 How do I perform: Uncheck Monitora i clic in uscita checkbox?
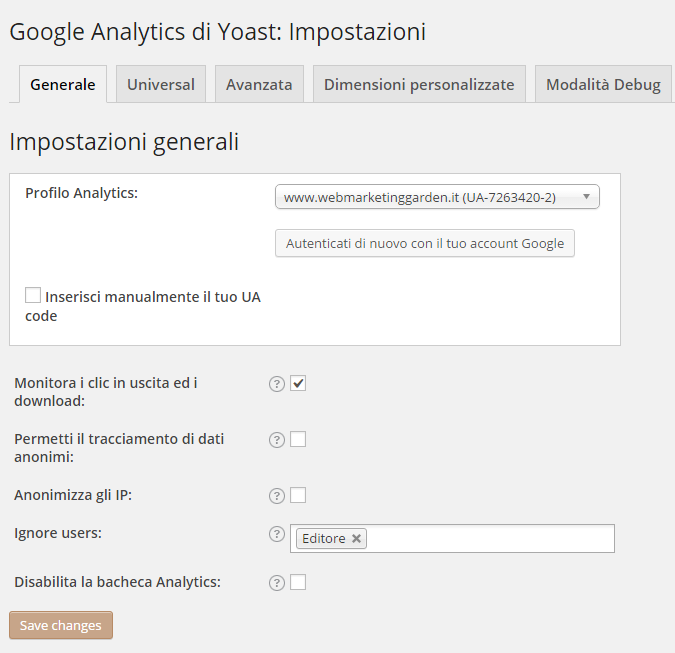(x=298, y=383)
